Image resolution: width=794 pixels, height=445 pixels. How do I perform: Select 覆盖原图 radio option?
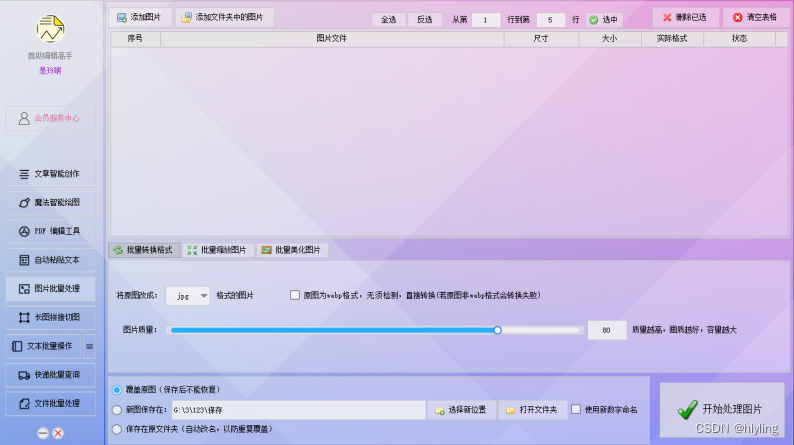[x=117, y=390]
